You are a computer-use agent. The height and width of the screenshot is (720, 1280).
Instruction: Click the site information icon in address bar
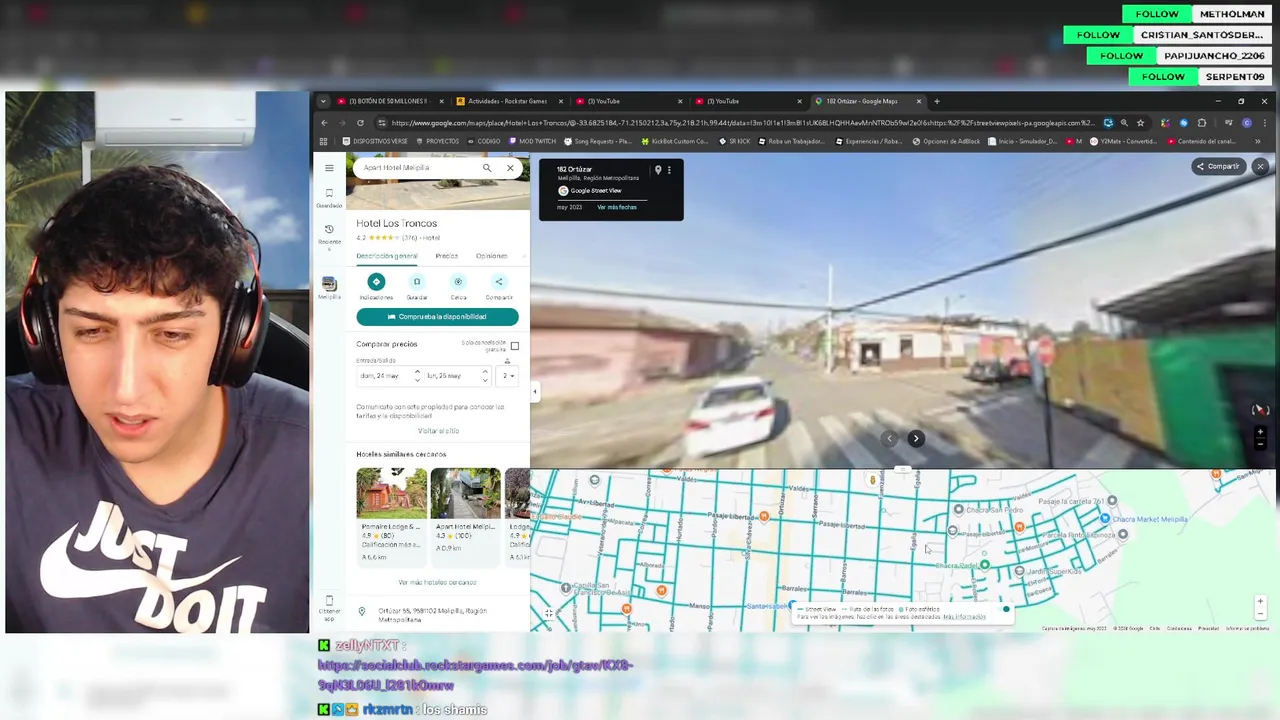383,123
